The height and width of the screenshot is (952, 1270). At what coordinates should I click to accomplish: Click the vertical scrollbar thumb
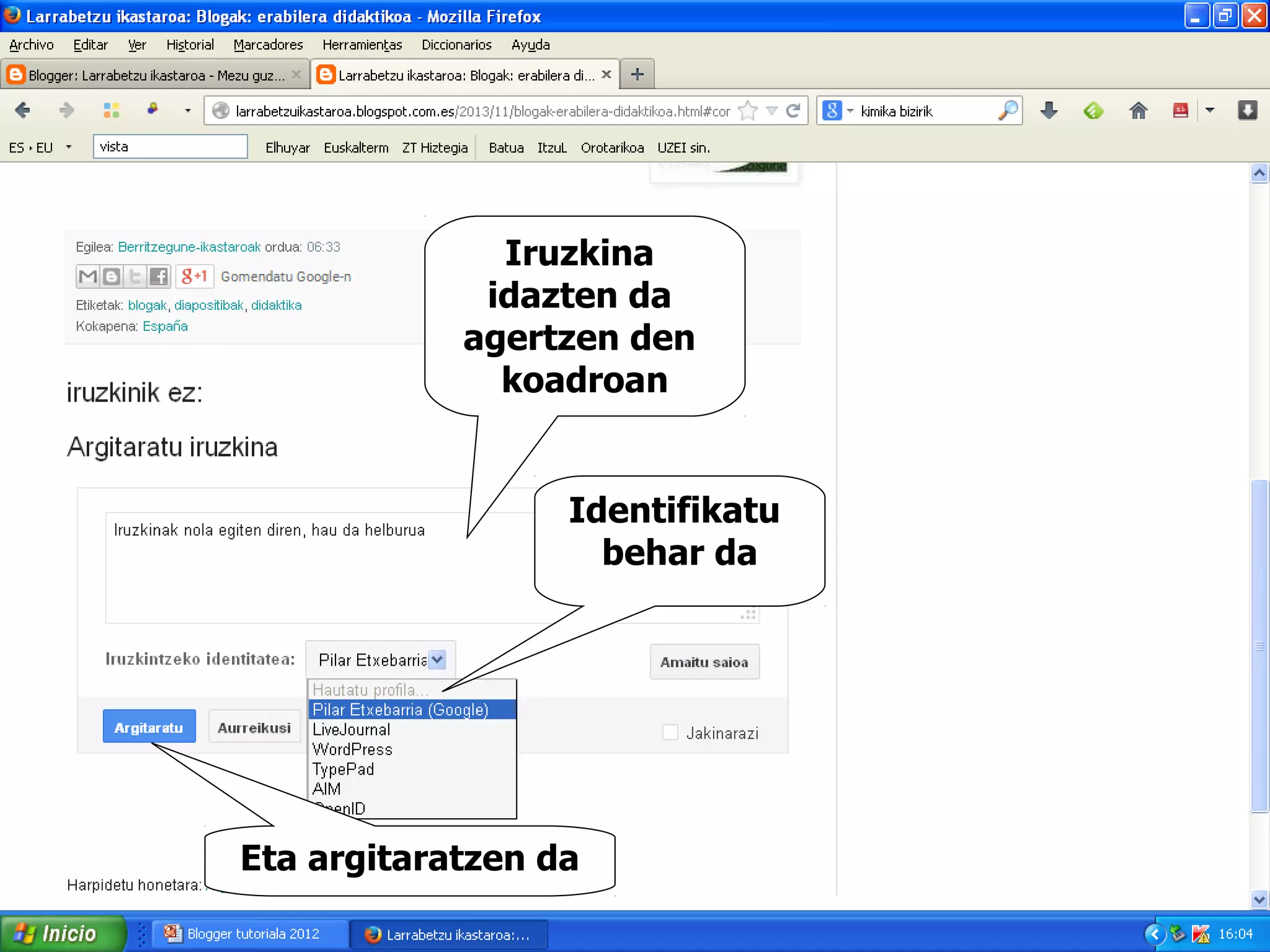[1259, 645]
